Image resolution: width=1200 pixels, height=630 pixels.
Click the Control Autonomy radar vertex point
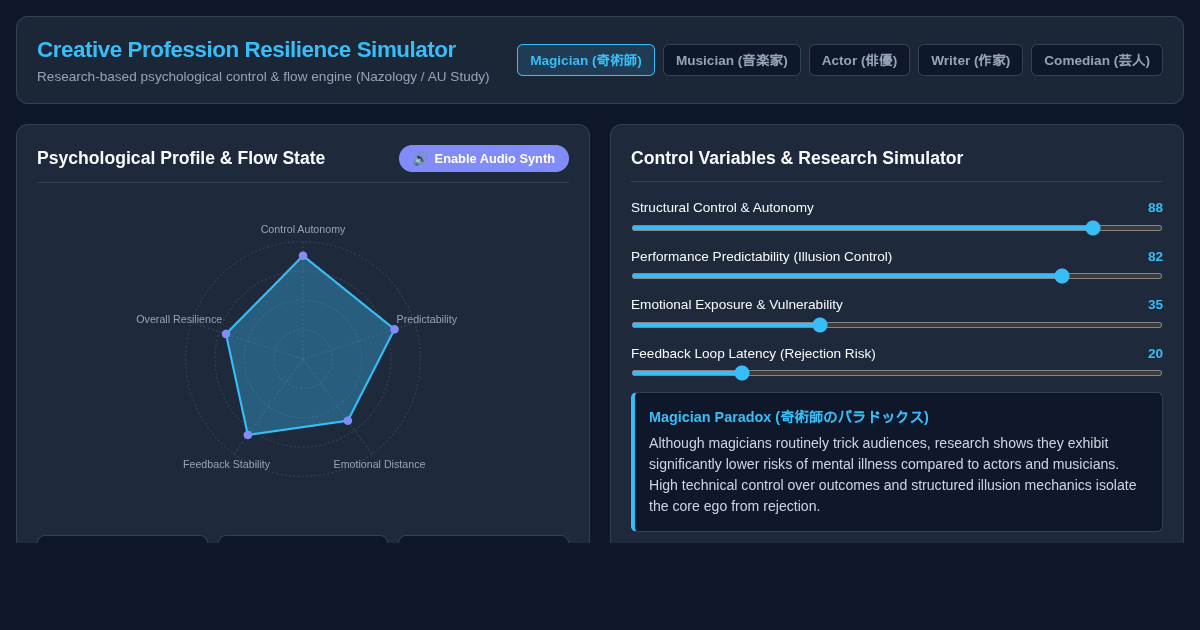click(x=303, y=256)
